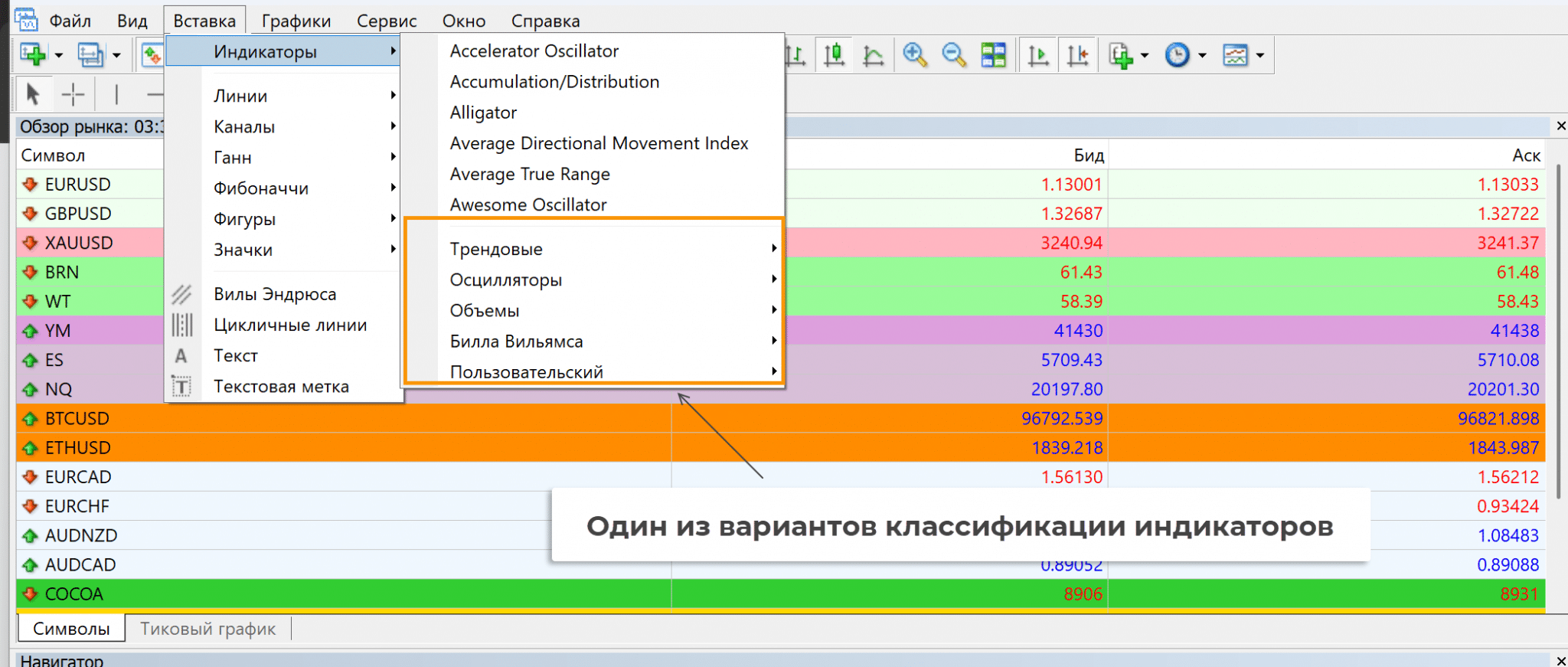Click the new chart icon
The height and width of the screenshot is (667, 1568).
[x=33, y=55]
